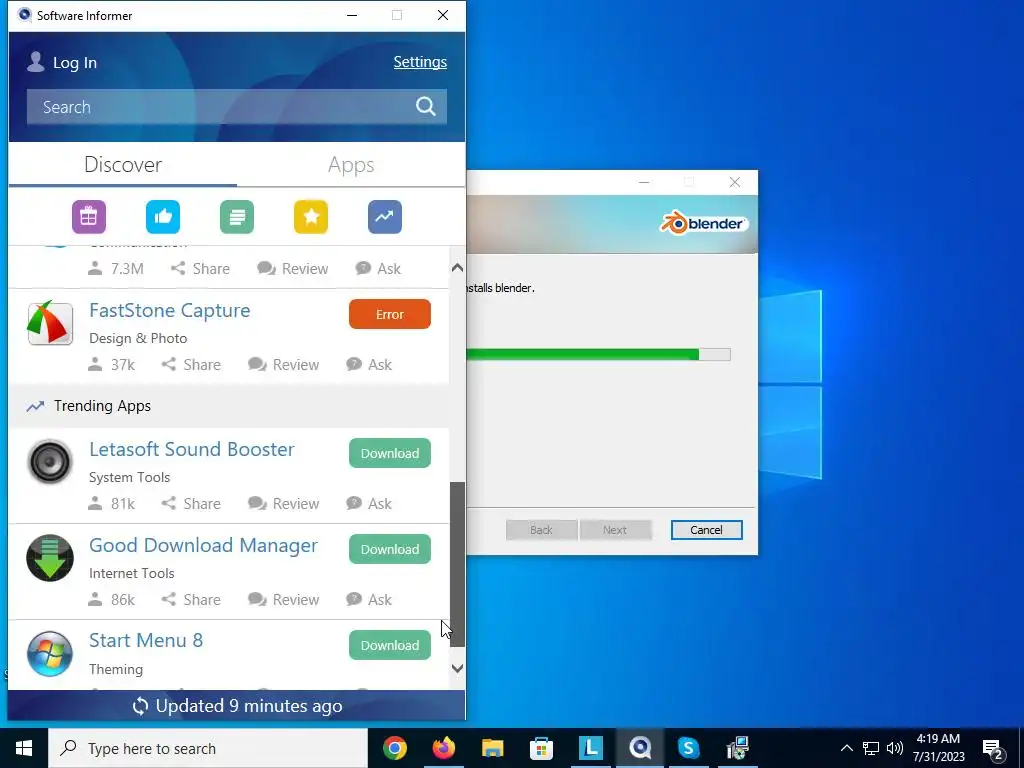
Task: Cancel the blender installation
Action: pos(707,530)
